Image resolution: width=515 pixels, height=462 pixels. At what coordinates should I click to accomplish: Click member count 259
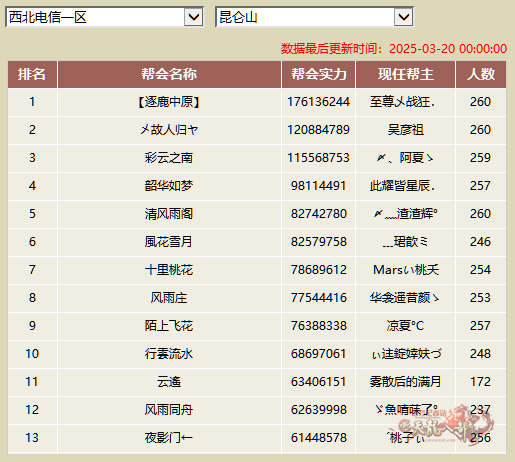coord(481,158)
